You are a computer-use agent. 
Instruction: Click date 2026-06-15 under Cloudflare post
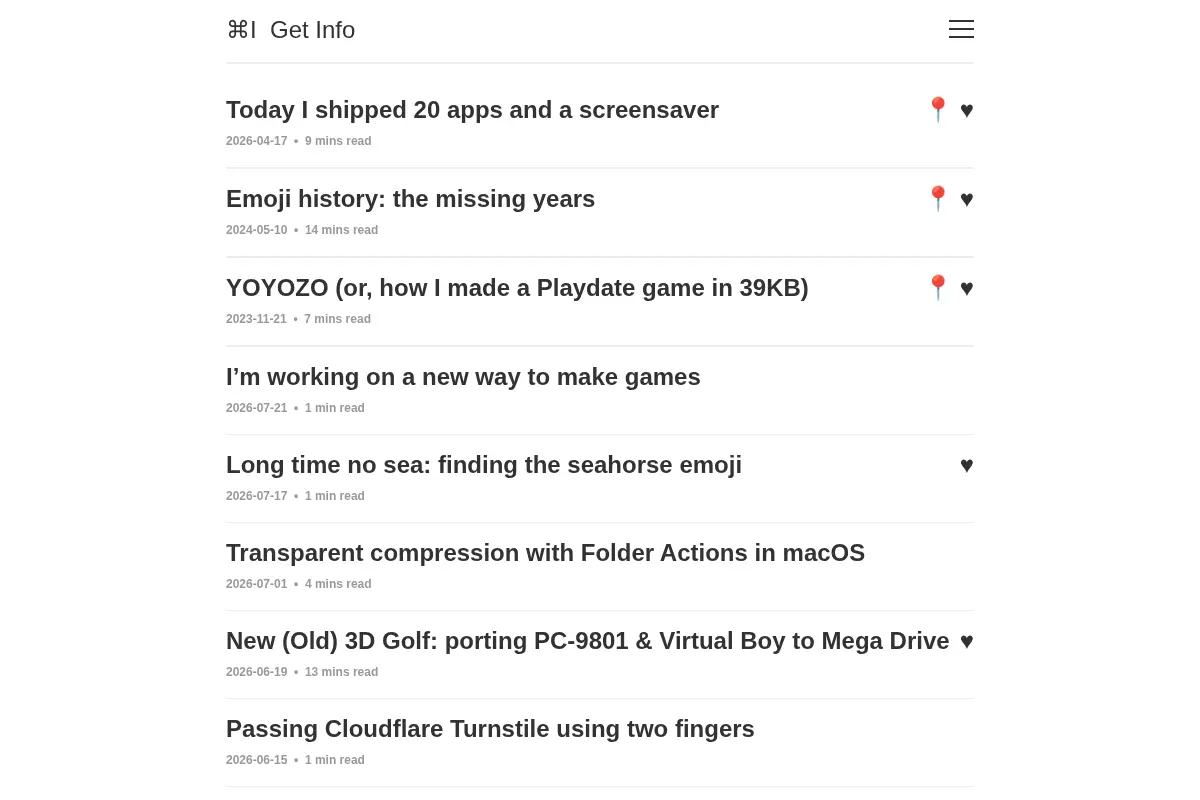pyautogui.click(x=256, y=760)
